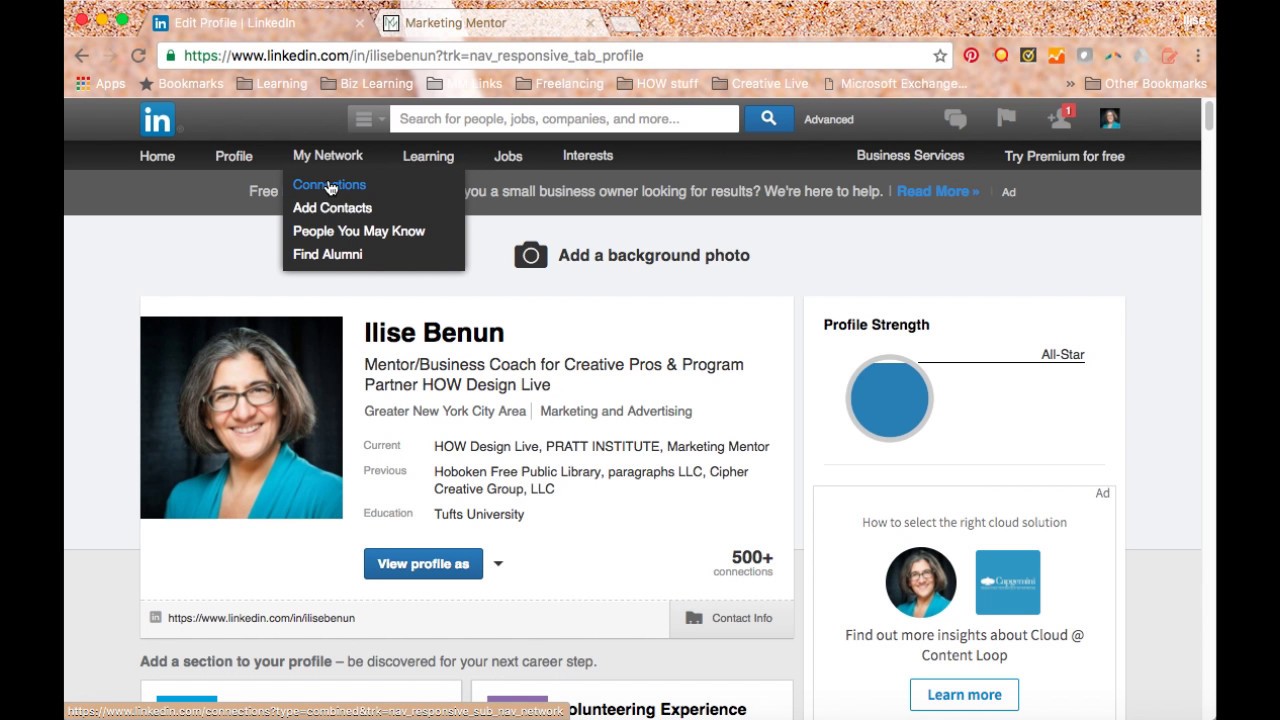Click the Contact Info card icon
Viewport: 1280px width, 720px height.
coord(694,618)
